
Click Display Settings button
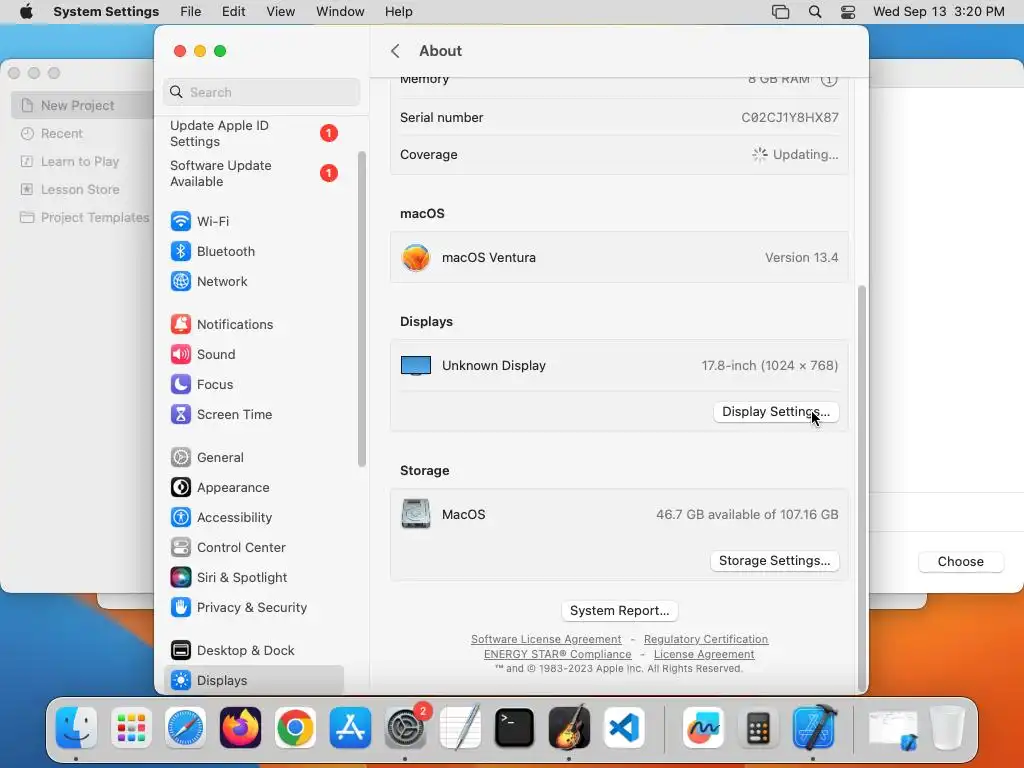click(776, 412)
